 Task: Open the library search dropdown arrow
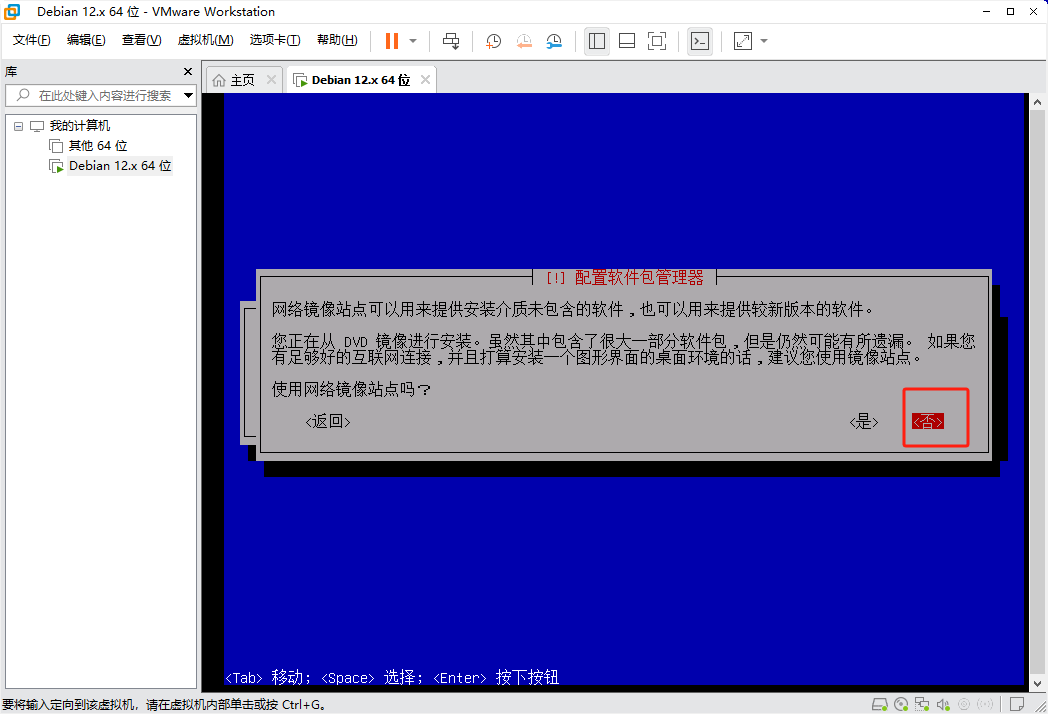point(188,96)
